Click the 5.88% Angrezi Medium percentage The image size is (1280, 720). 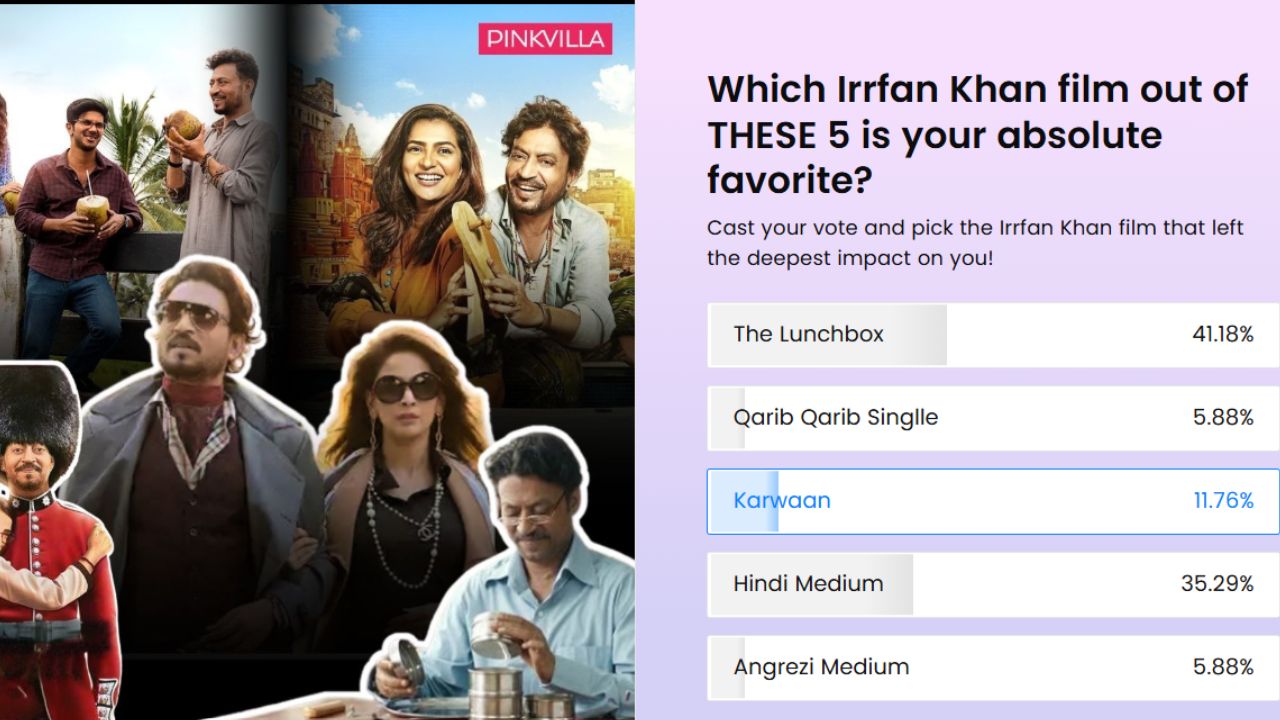(x=1223, y=667)
